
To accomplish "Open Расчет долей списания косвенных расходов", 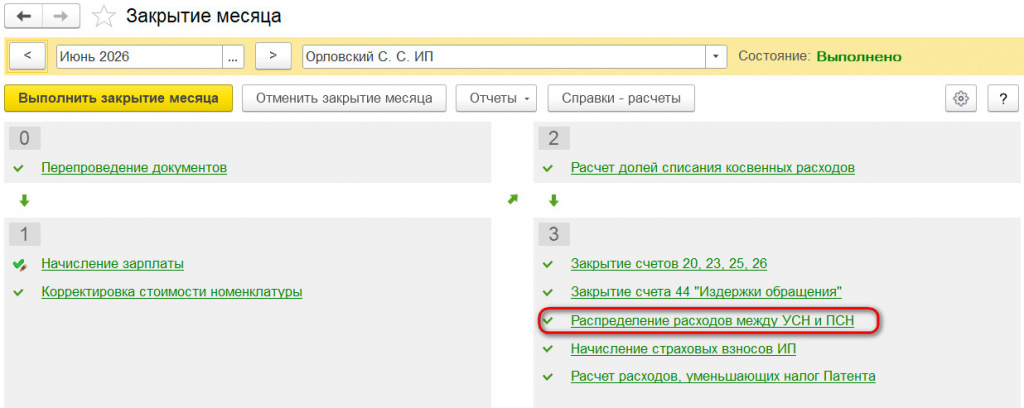I will (x=712, y=168).
